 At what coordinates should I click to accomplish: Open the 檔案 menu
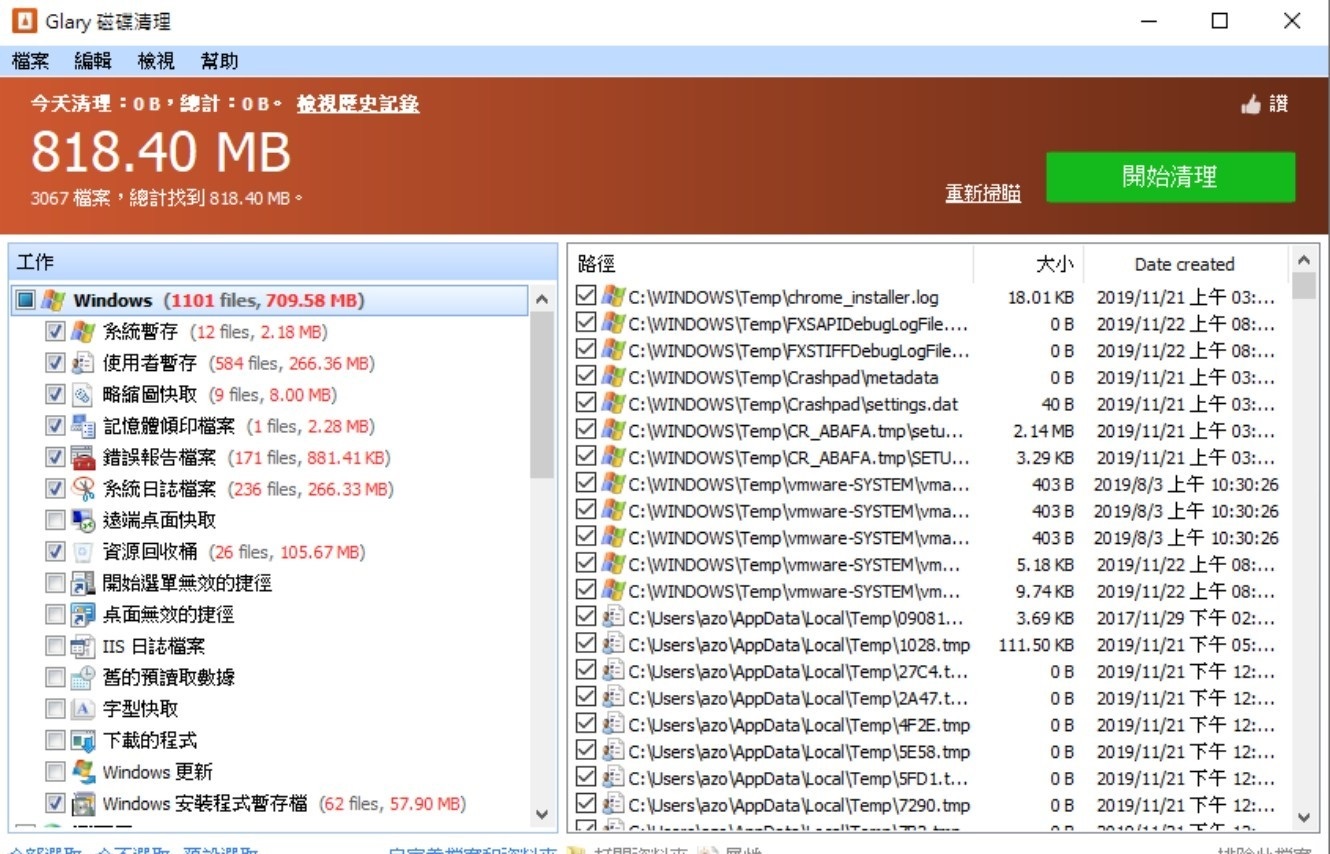pos(31,61)
